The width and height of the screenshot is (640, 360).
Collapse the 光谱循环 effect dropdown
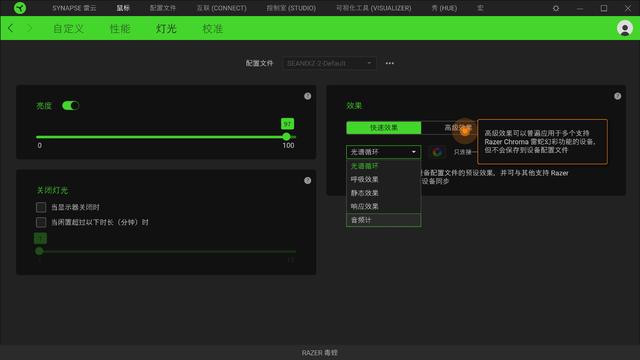[383, 152]
